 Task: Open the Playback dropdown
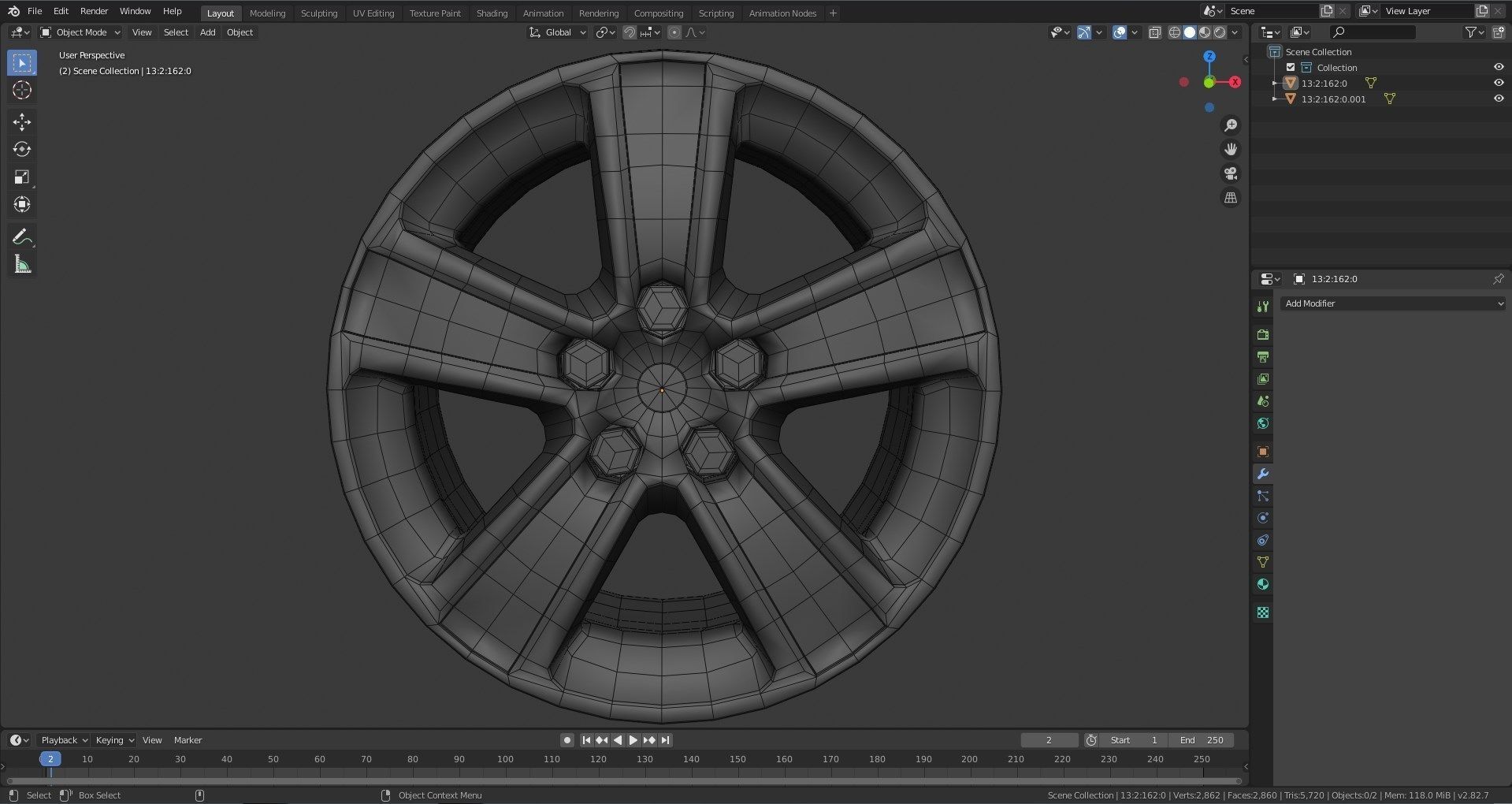coord(64,740)
